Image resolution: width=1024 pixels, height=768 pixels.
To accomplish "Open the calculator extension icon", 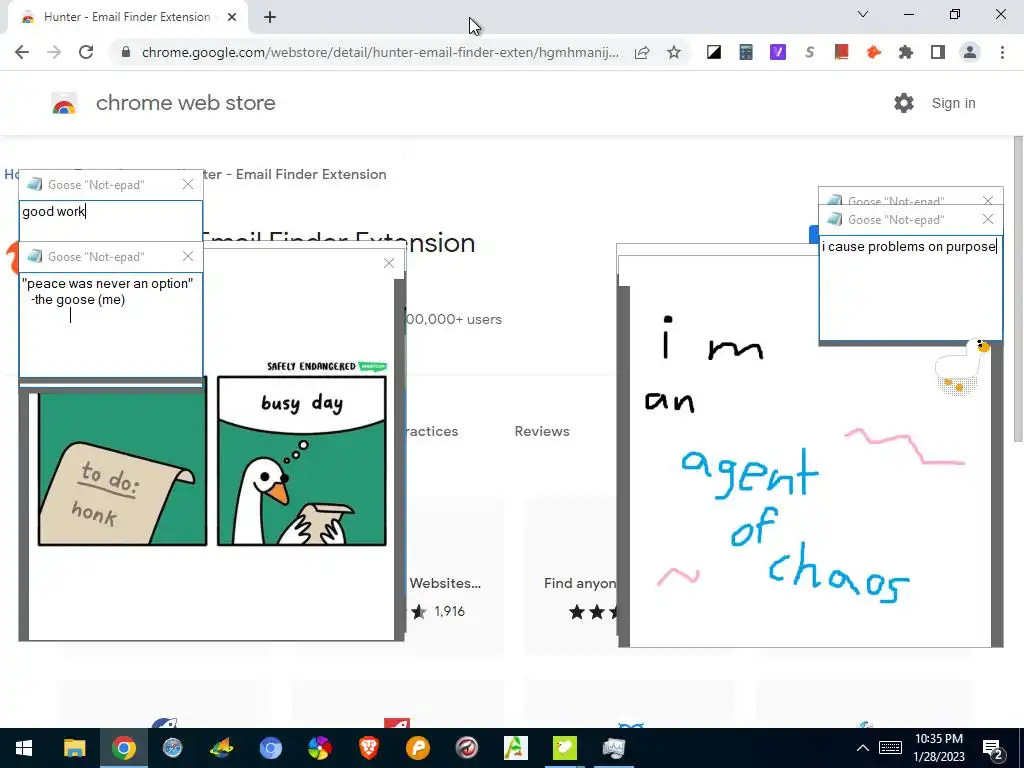I will point(746,52).
